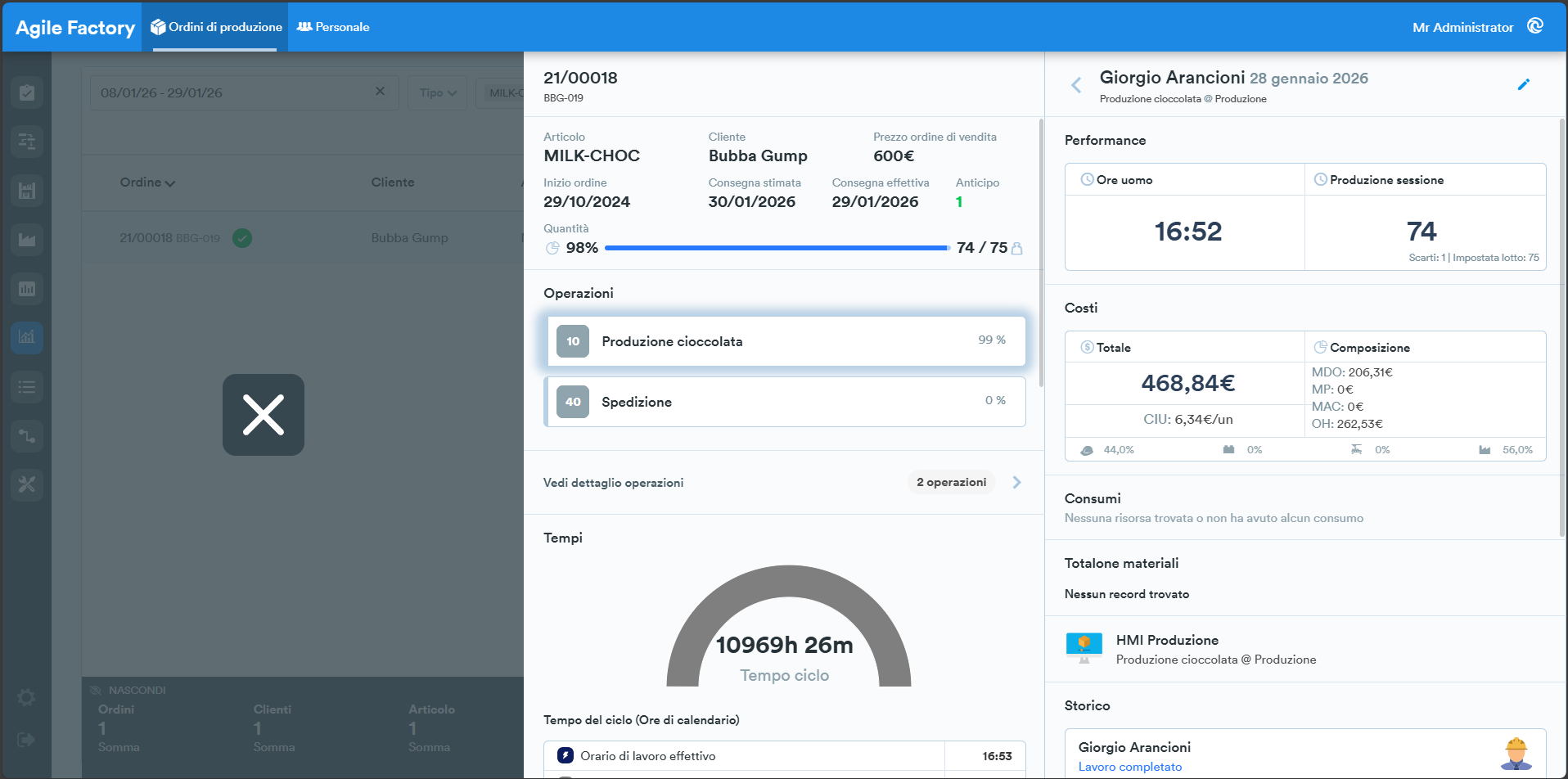Click the clock icon next to Produzione sessione
This screenshot has width=1568, height=779.
(1320, 179)
